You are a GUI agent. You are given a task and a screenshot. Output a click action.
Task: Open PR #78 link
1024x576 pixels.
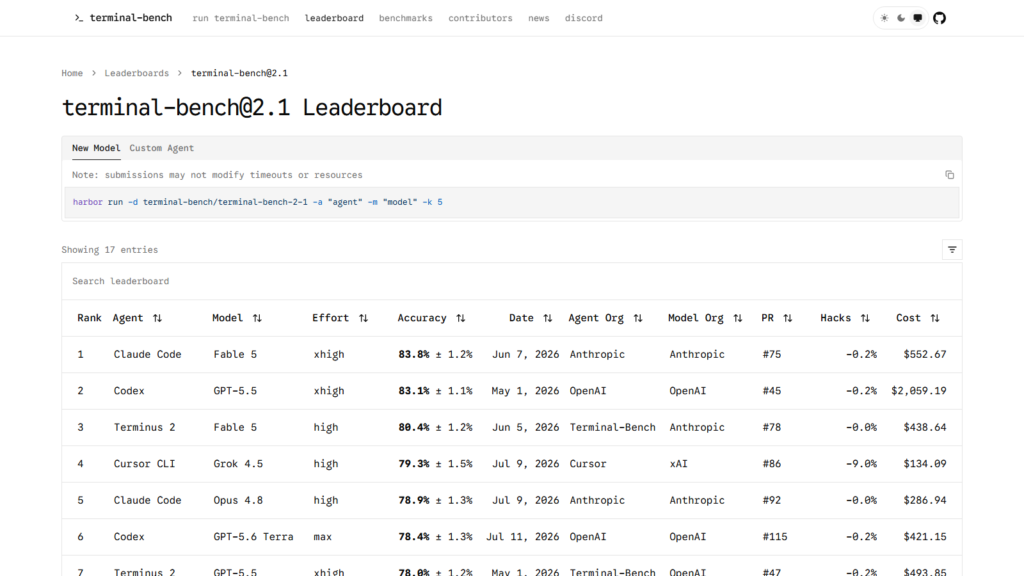click(772, 428)
